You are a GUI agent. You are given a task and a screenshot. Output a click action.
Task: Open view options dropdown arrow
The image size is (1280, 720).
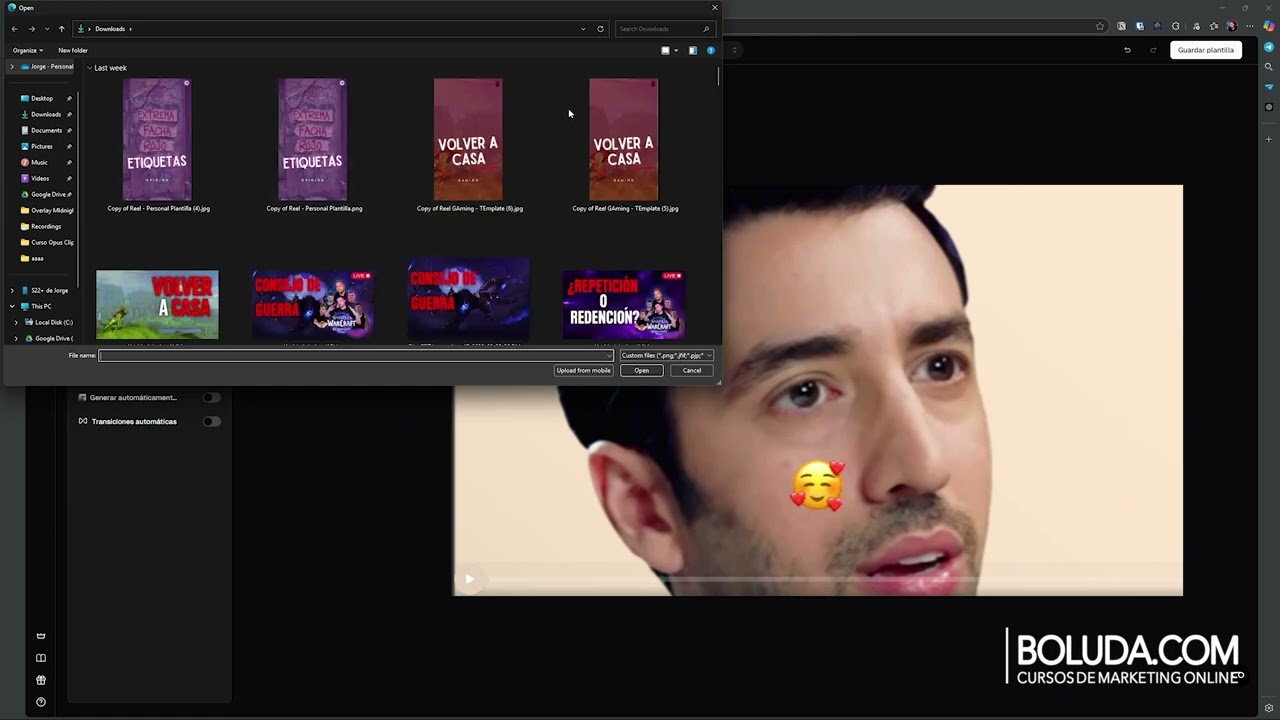point(676,50)
